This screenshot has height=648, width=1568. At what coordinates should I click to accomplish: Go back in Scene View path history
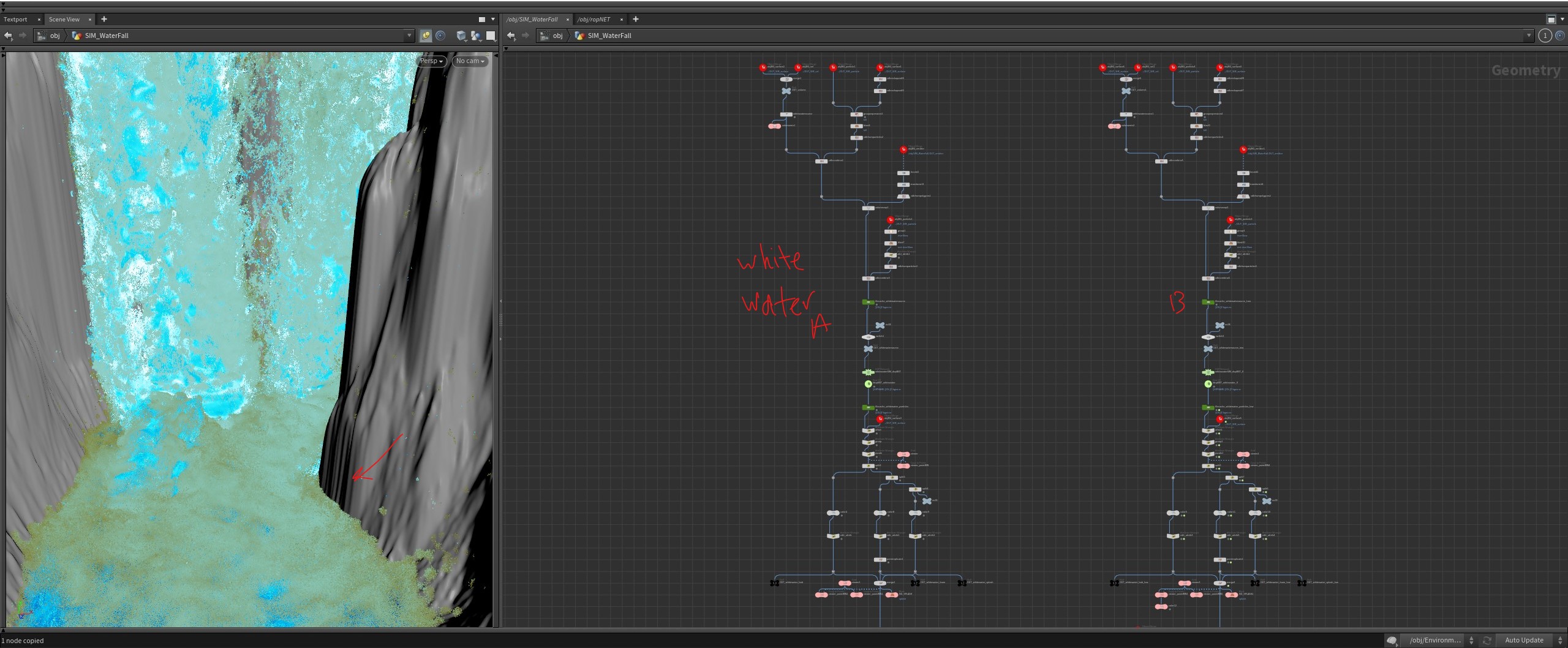pos(9,36)
